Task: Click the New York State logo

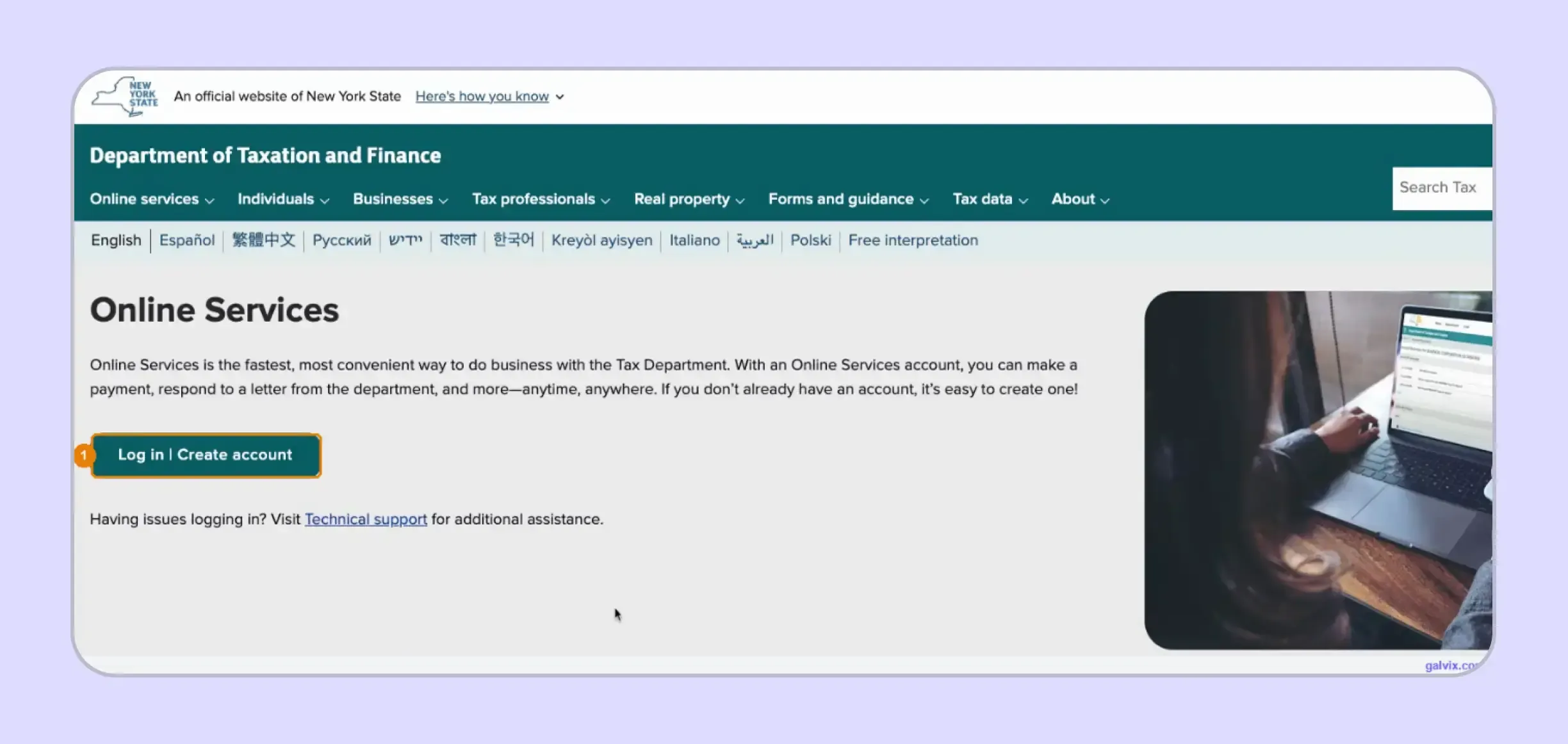Action: pos(125,96)
